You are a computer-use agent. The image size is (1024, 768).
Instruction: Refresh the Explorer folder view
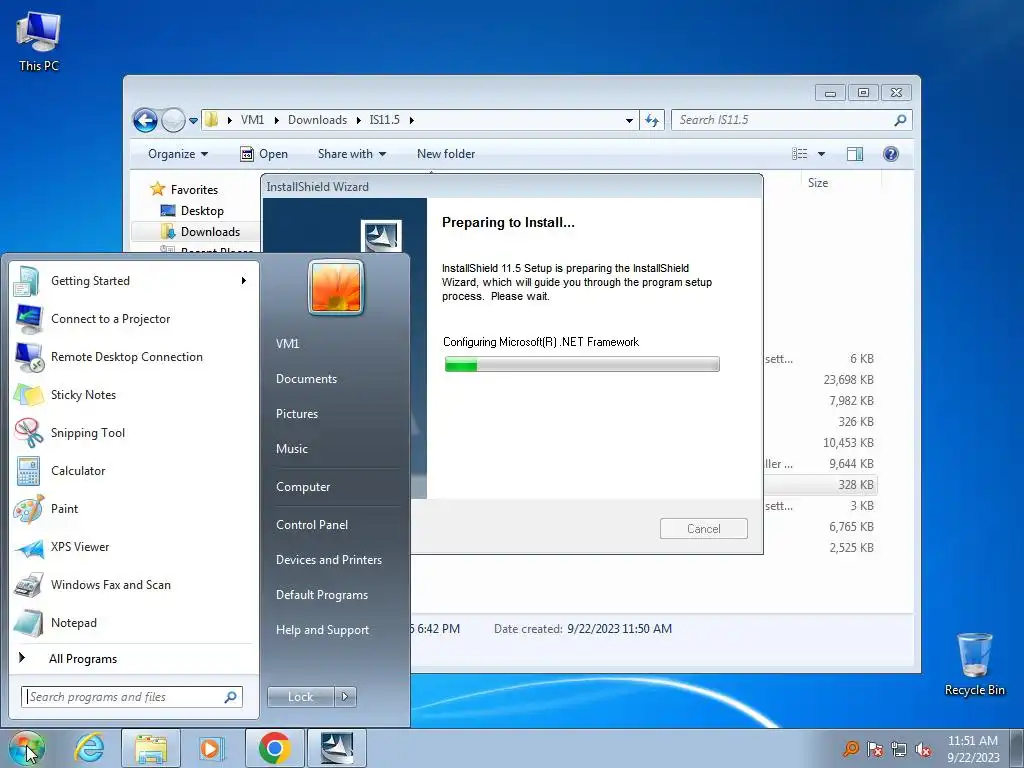pos(652,120)
